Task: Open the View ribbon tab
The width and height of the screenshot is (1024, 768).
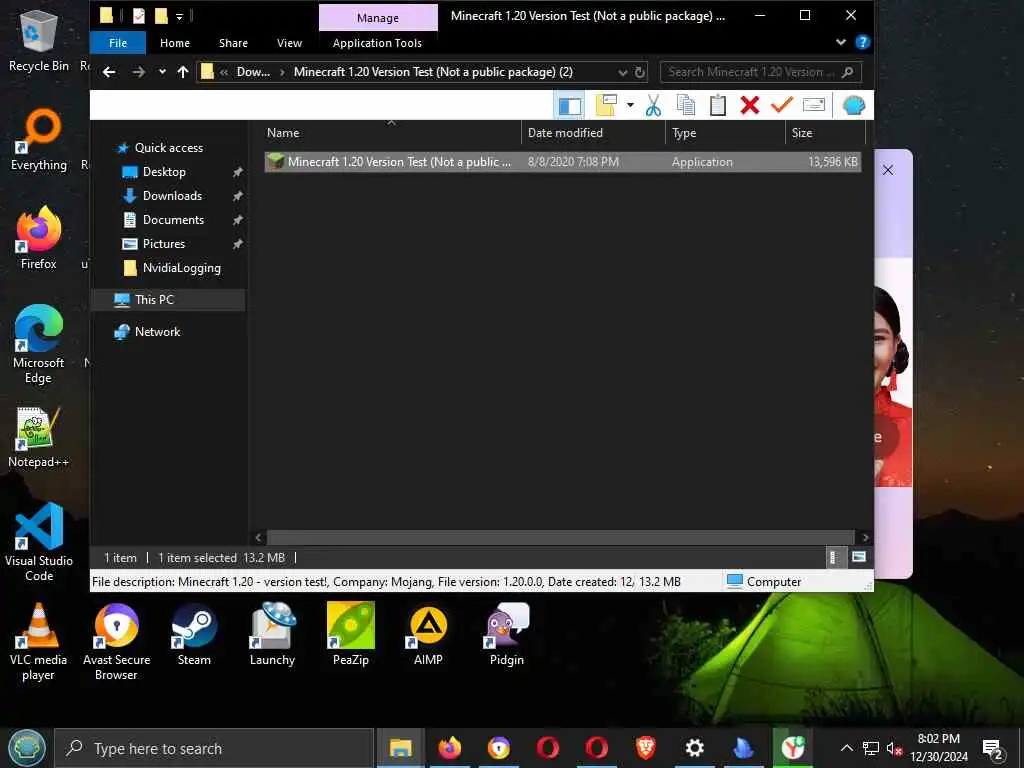Action: click(x=289, y=43)
